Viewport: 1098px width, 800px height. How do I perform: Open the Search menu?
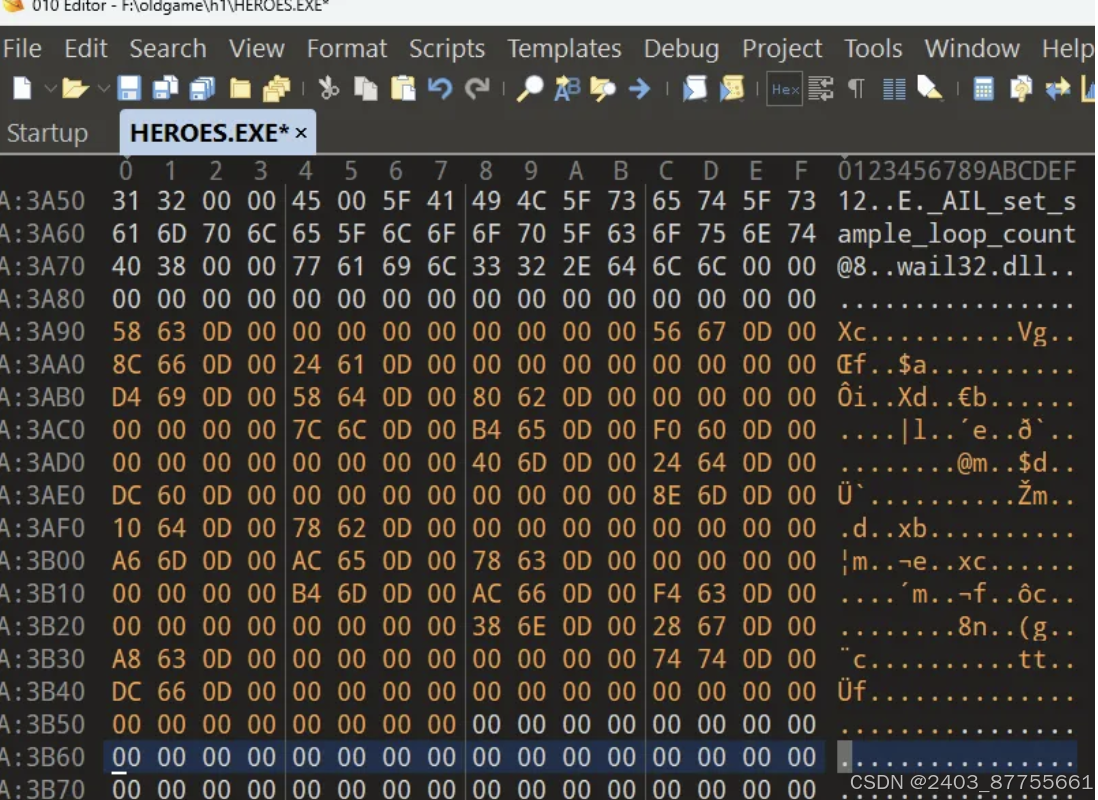click(168, 48)
